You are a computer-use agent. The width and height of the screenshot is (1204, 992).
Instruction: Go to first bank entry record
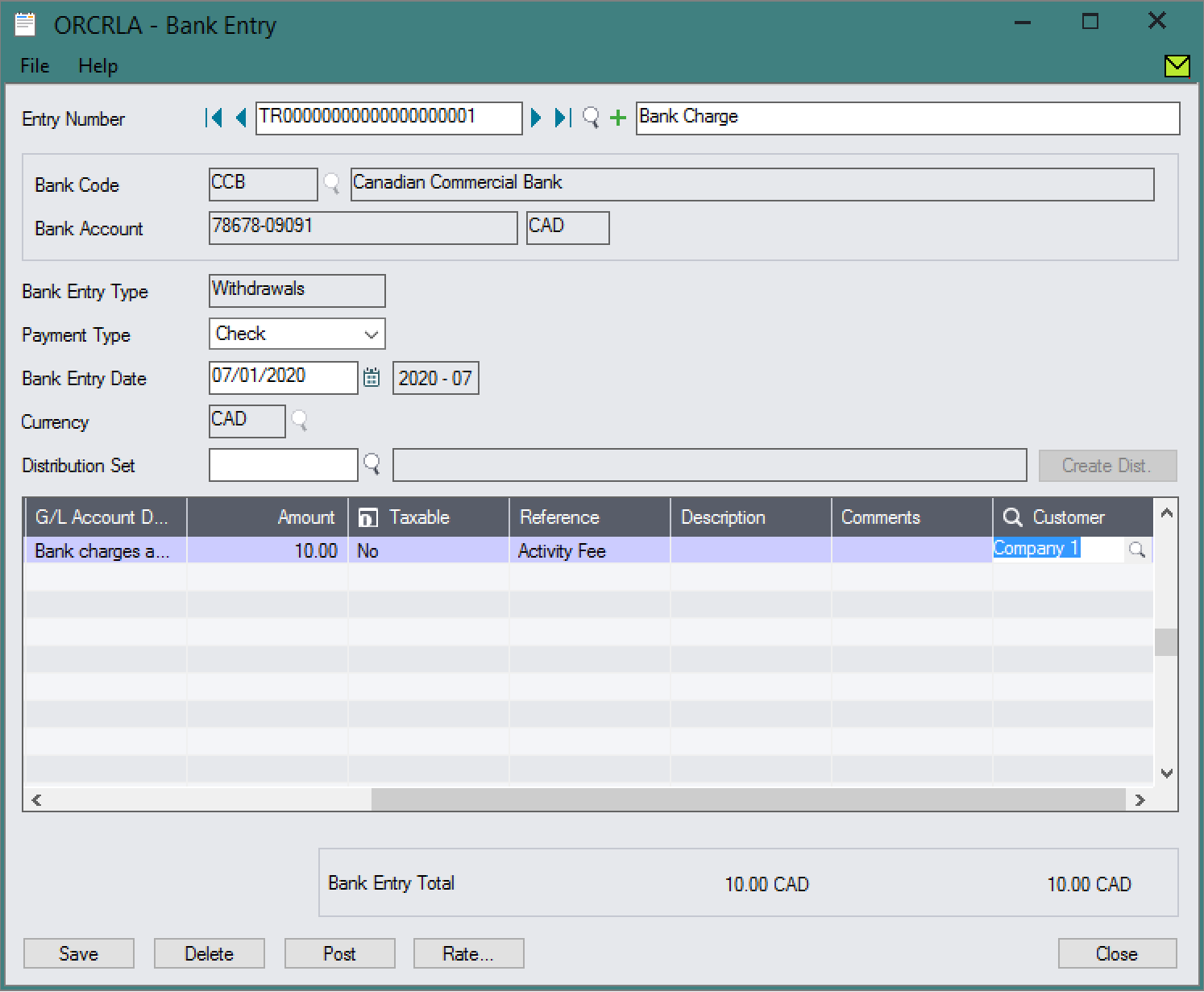coord(214,118)
